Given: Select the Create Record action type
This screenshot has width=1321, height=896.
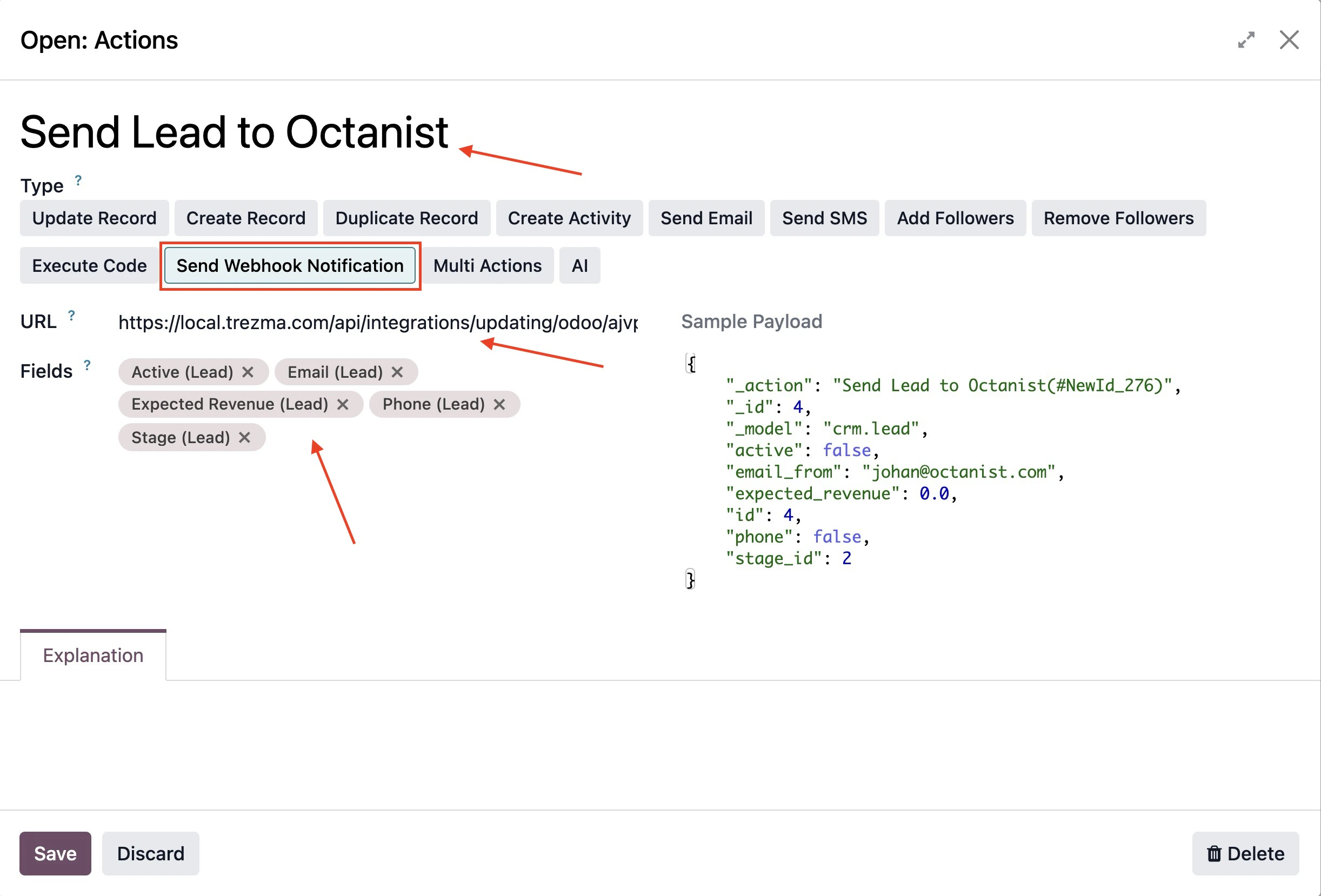Looking at the screenshot, I should [x=246, y=218].
